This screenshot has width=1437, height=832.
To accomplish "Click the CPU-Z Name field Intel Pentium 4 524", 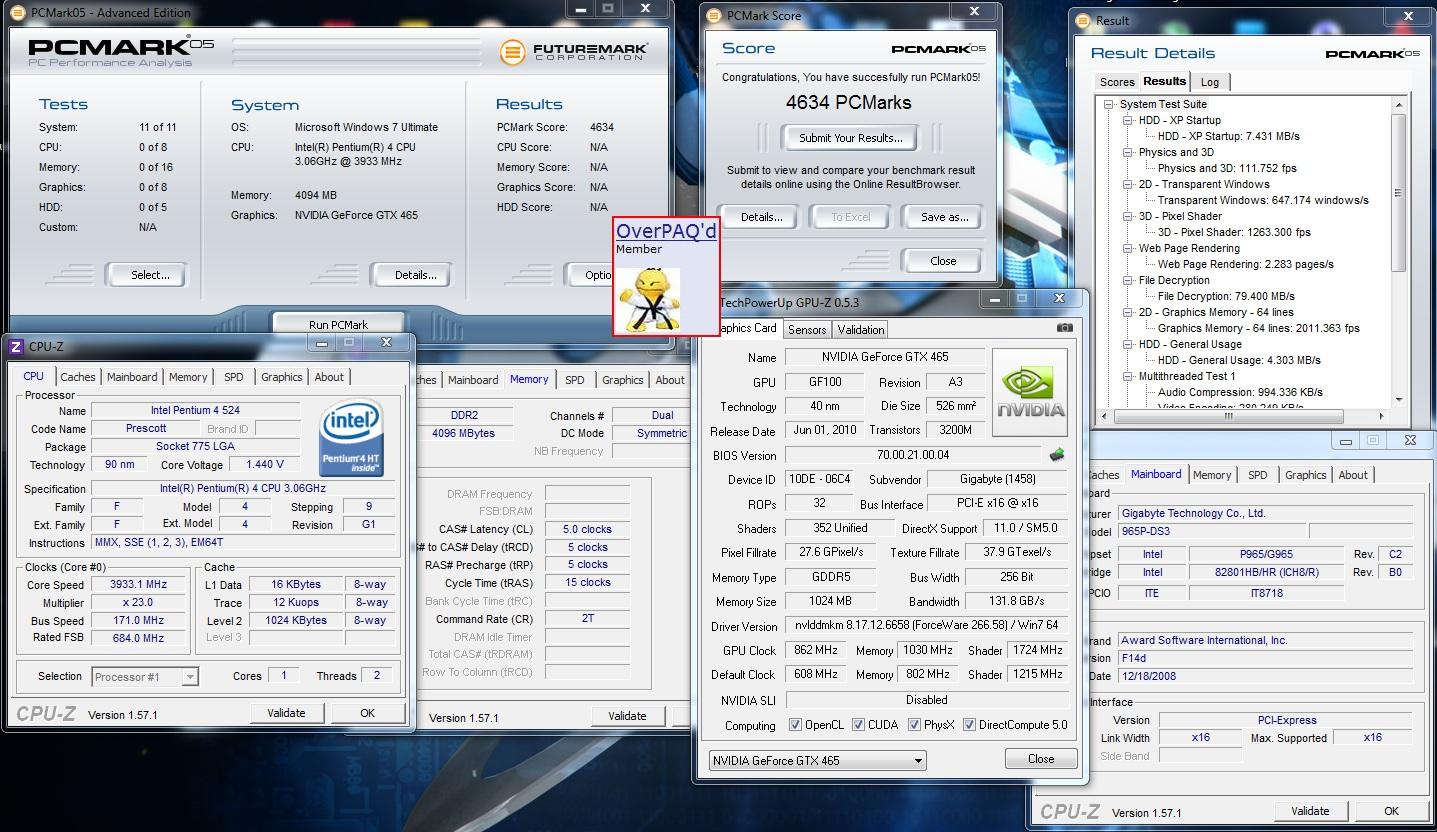I will point(195,410).
